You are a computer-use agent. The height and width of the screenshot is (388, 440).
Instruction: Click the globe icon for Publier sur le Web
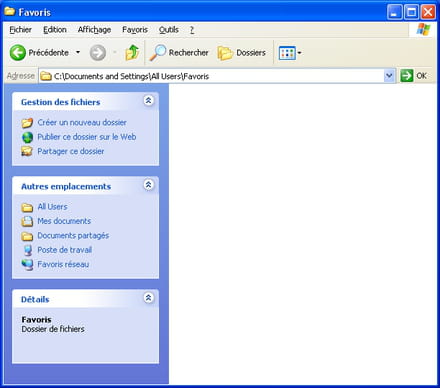pos(27,137)
